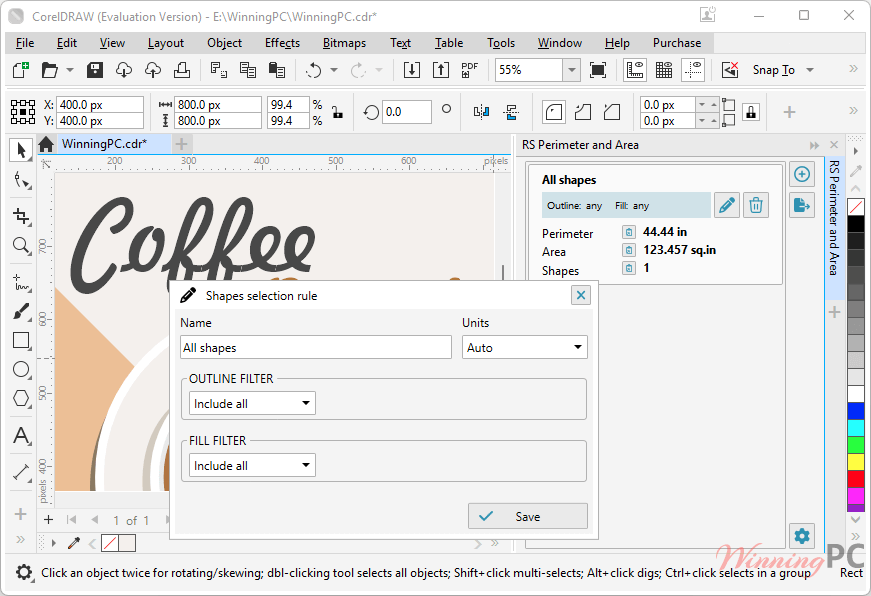The image size is (871, 596).
Task: Expand the standard toolbar overflow chevron
Action: pos(853,68)
